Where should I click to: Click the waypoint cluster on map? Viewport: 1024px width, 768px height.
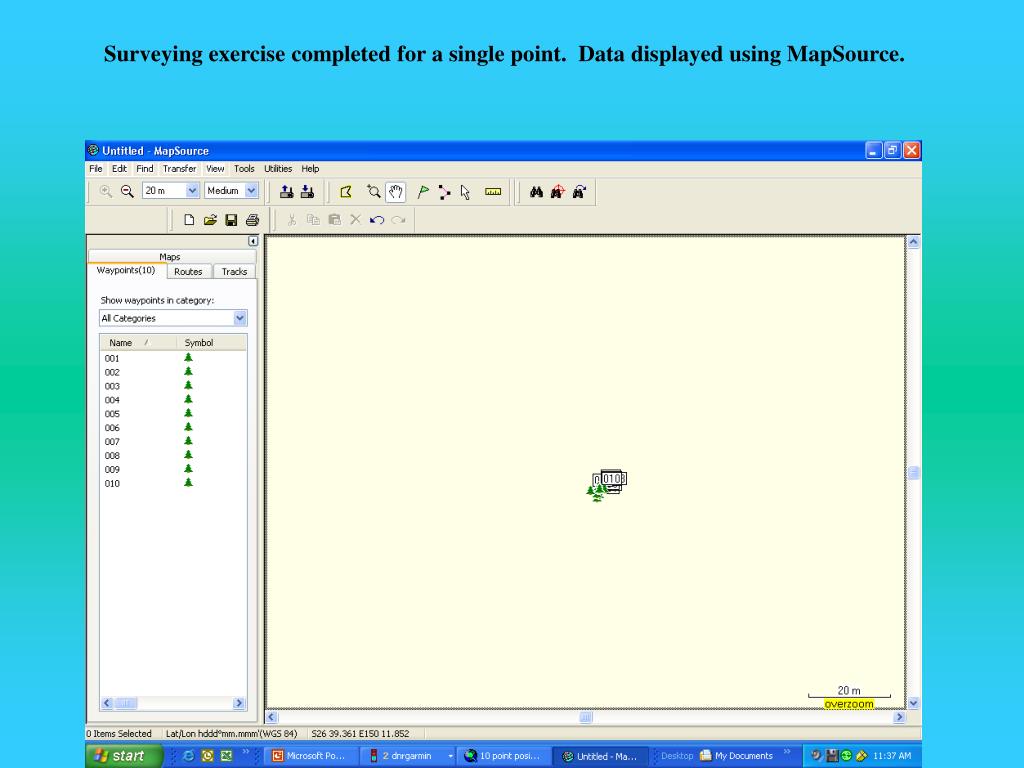point(606,486)
